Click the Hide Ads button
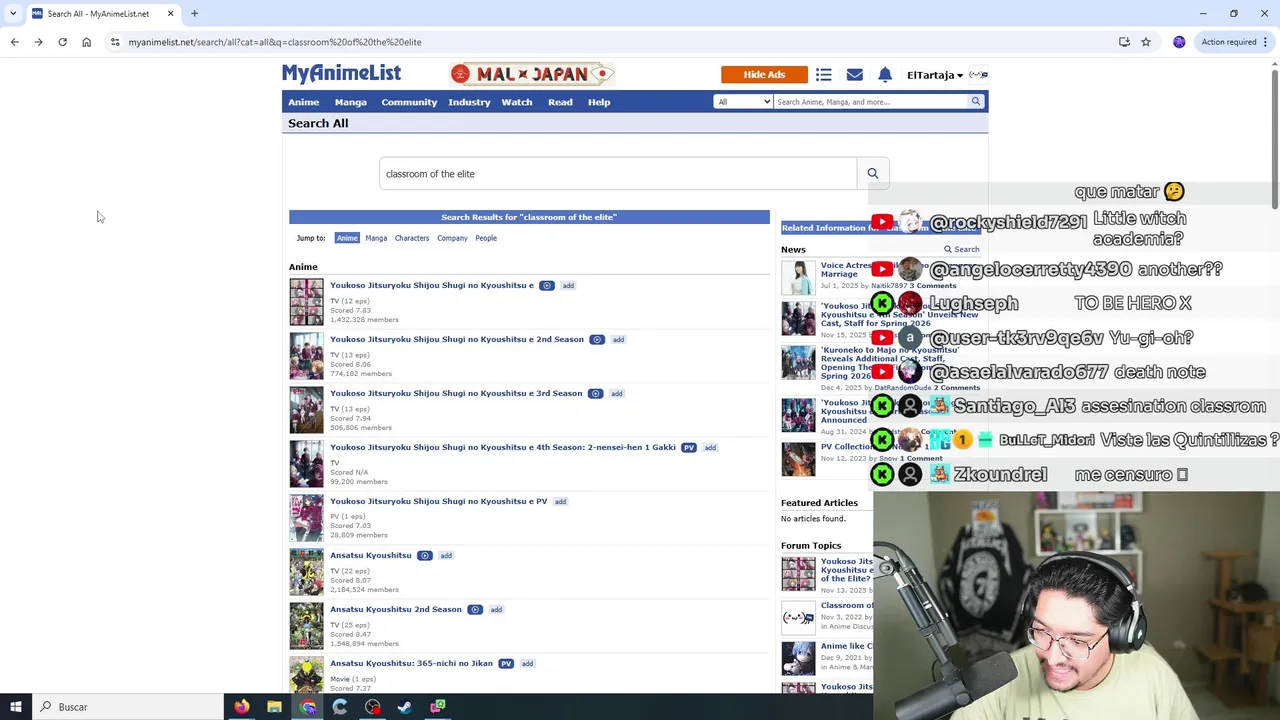Image resolution: width=1280 pixels, height=720 pixels. click(764, 75)
